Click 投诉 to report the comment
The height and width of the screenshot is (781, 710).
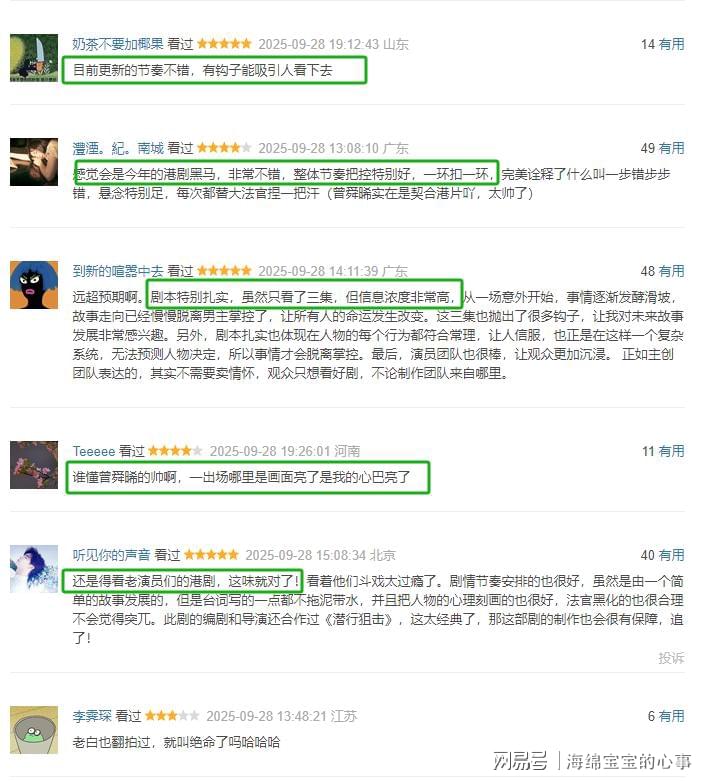click(671, 658)
